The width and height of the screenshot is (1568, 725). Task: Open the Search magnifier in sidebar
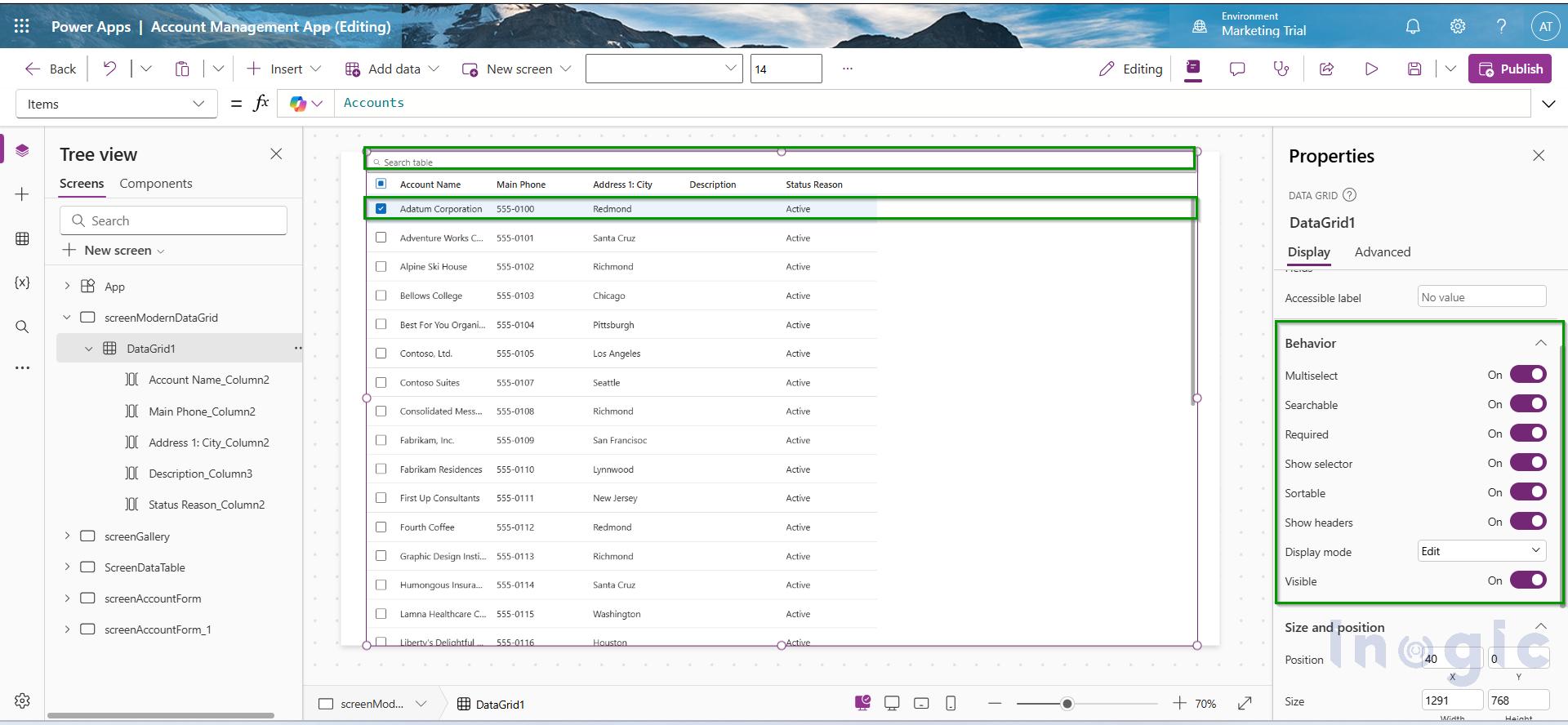pos(22,327)
